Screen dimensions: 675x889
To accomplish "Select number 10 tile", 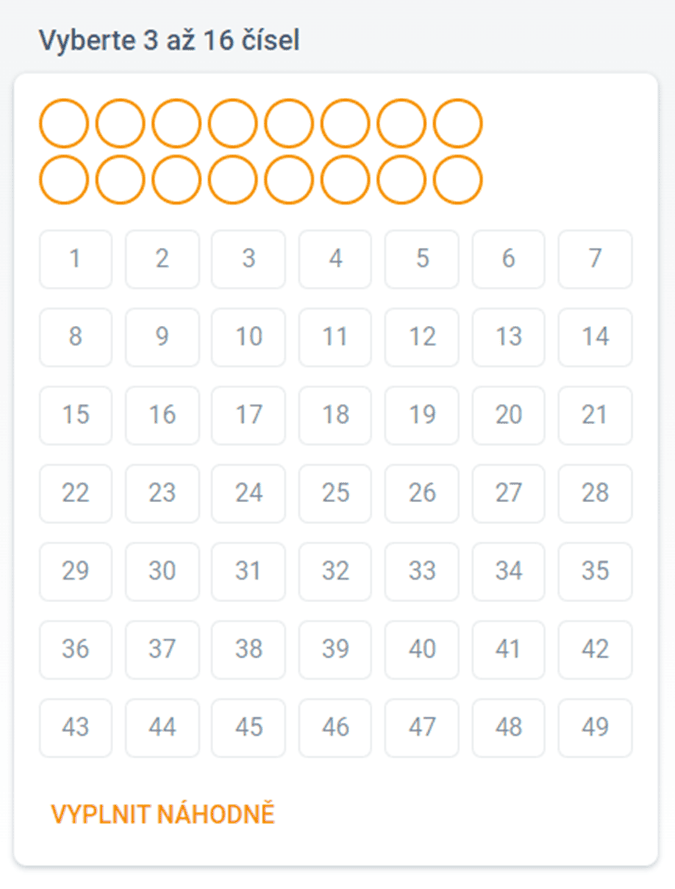I will tap(248, 337).
